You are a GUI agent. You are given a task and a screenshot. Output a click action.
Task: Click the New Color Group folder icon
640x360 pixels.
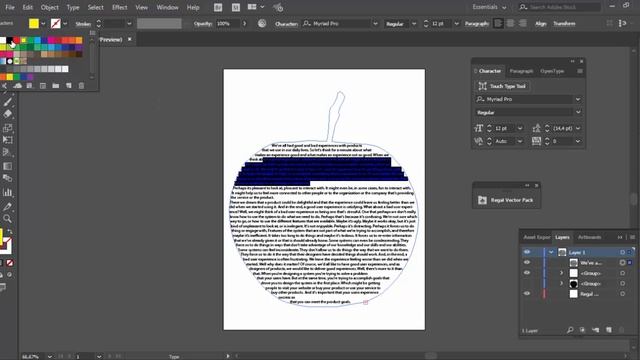pyautogui.click(x=56, y=86)
